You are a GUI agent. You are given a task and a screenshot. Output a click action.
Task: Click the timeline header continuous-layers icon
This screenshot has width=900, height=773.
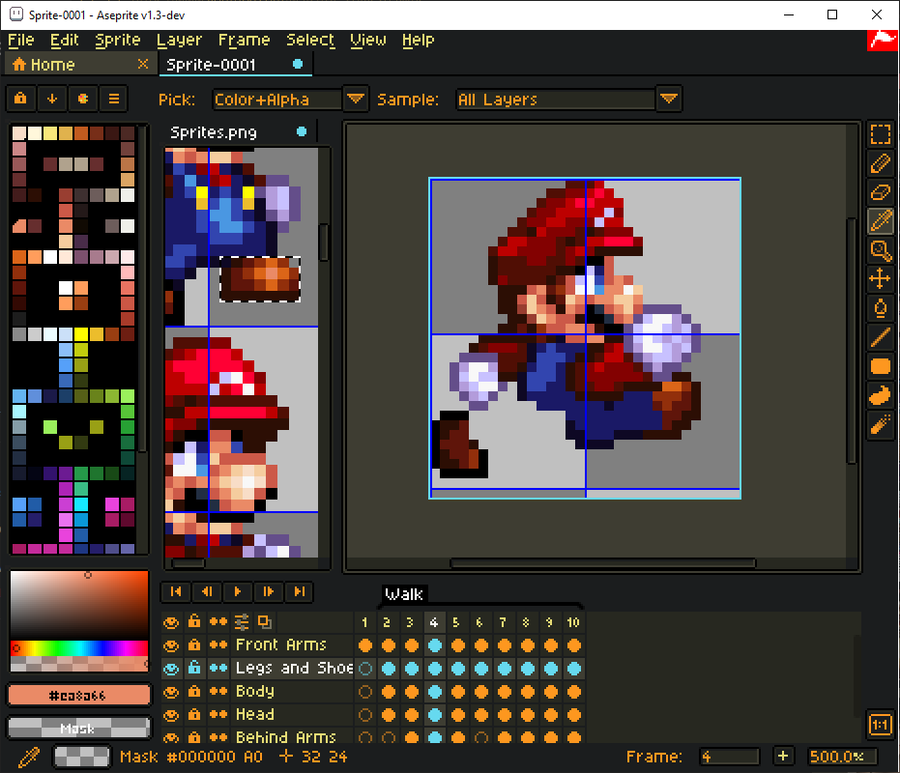[x=218, y=622]
